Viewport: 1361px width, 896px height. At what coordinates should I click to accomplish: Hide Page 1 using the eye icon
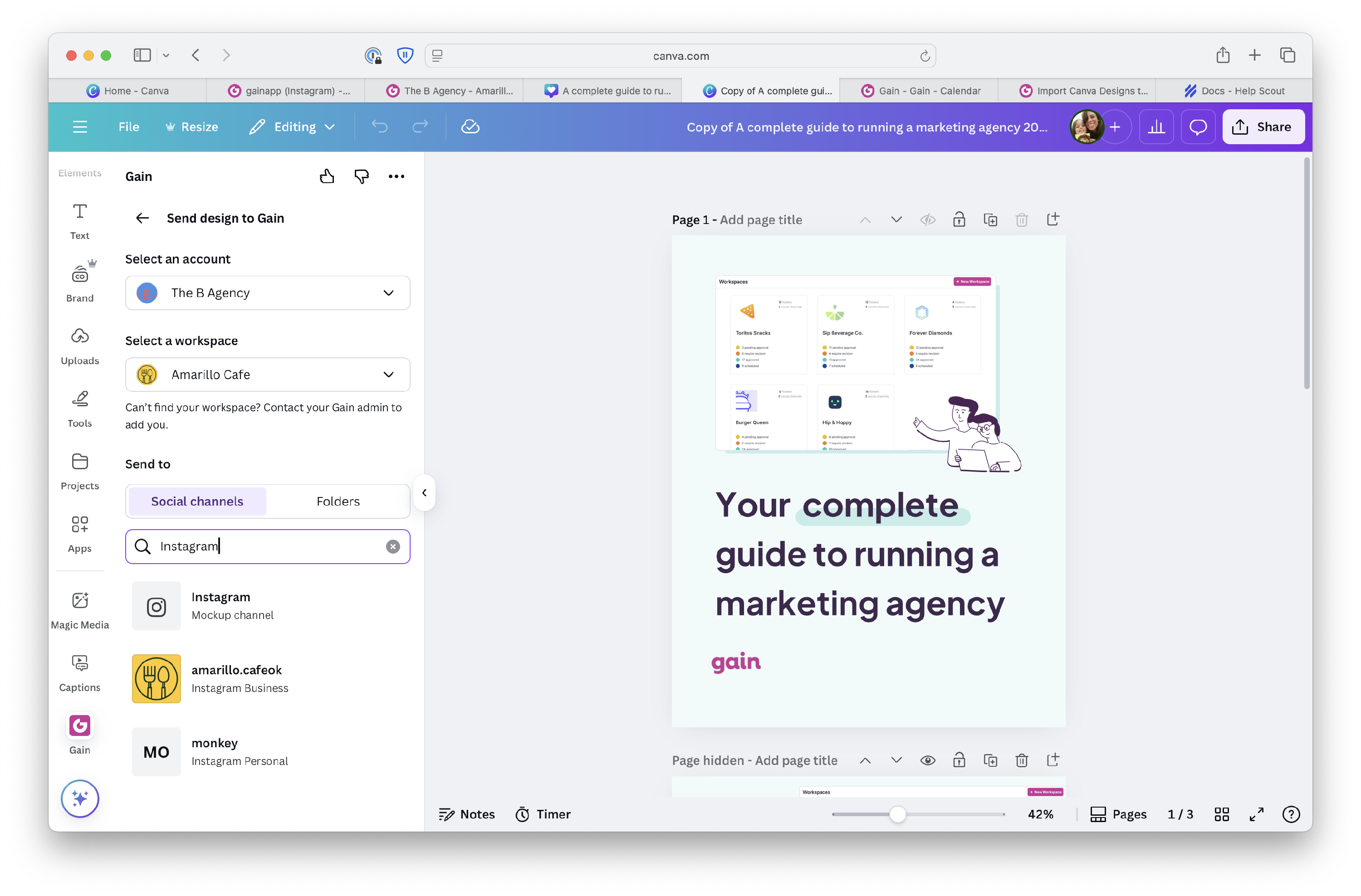928,220
